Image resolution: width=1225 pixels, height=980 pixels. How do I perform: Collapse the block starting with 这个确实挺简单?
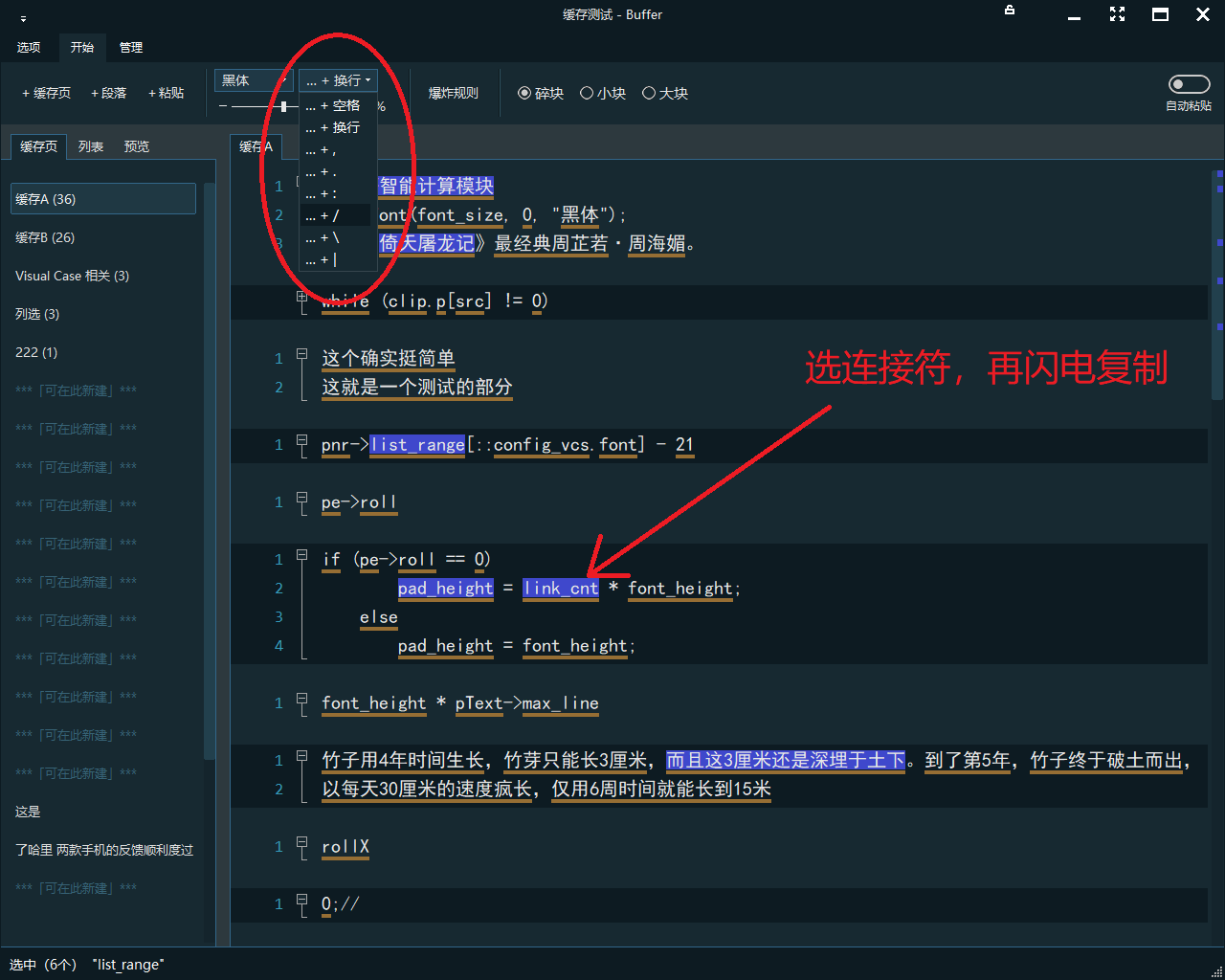click(x=302, y=354)
